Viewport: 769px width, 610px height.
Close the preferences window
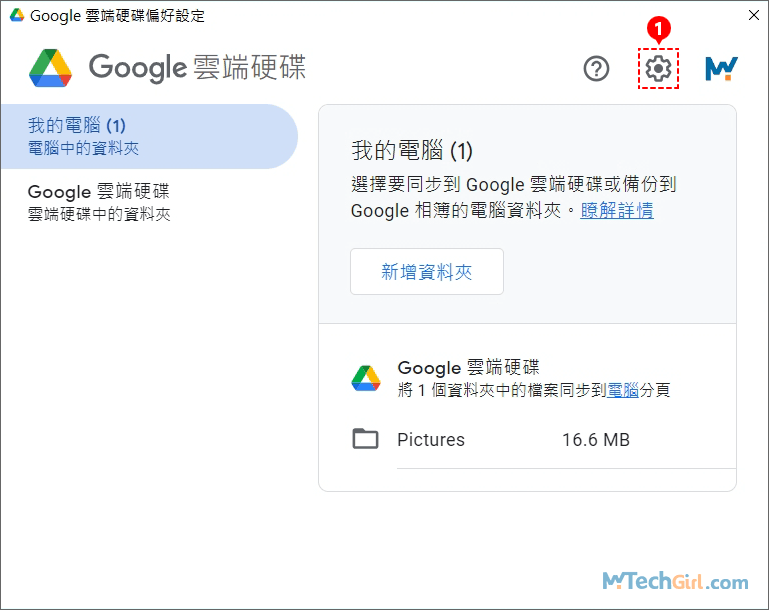point(751,16)
